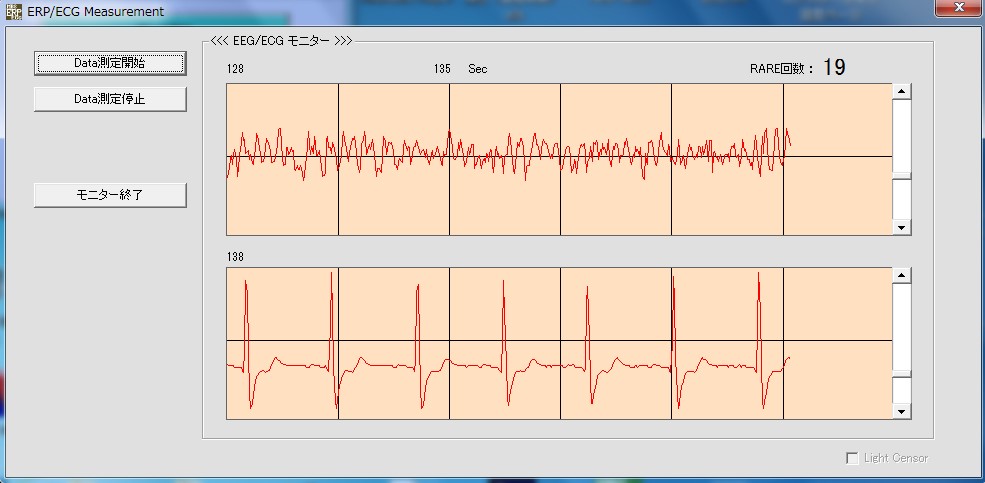Click the ERP/ECG Measurement title bar text
The height and width of the screenshot is (483, 985).
(x=95, y=11)
